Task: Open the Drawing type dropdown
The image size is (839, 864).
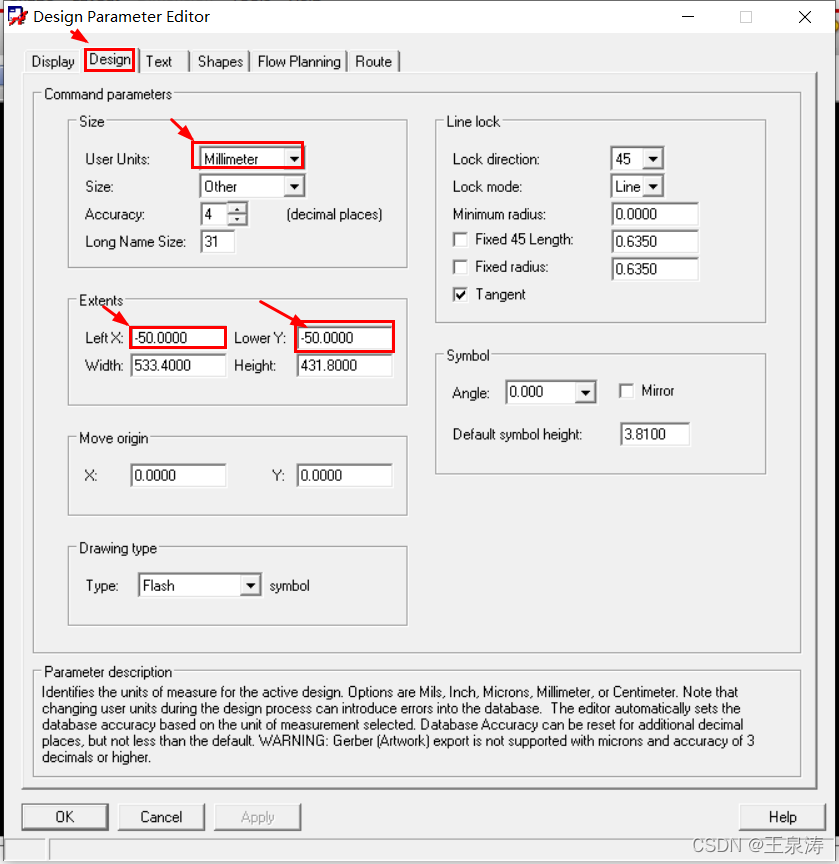Action: coord(250,586)
